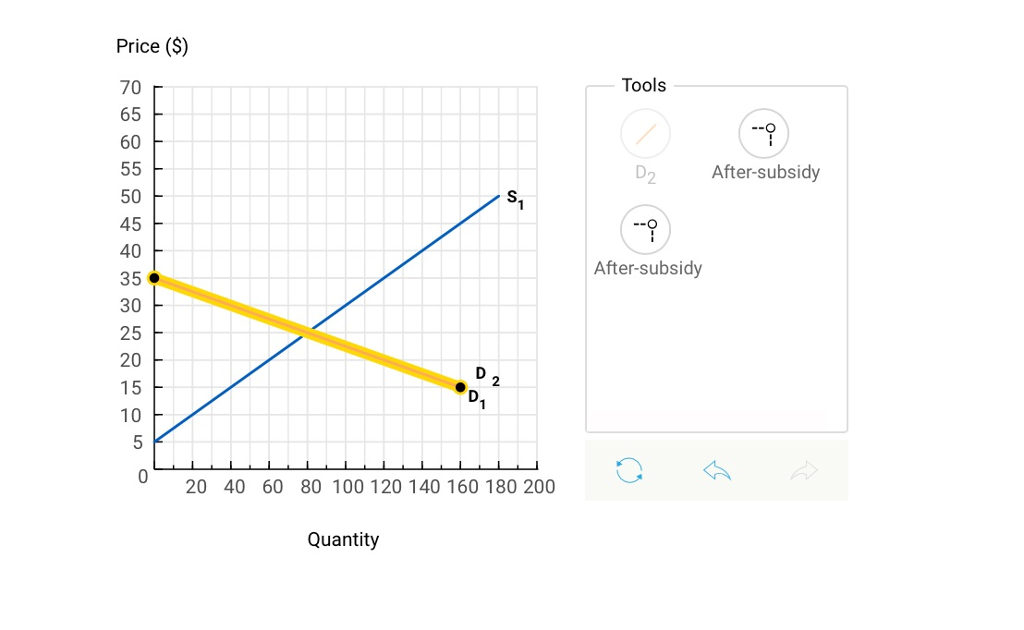
Task: Click the circular refresh icon below the Tools panel
Action: pyautogui.click(x=629, y=470)
